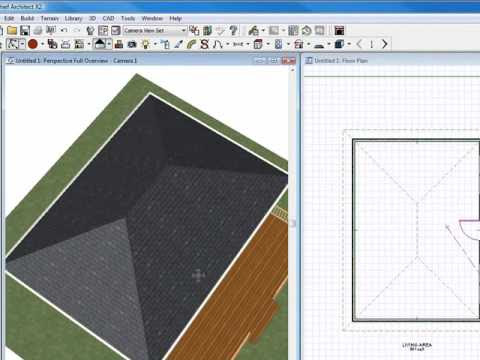The image size is (480, 360).
Task: Open the Build menu
Action: pyautogui.click(x=27, y=18)
